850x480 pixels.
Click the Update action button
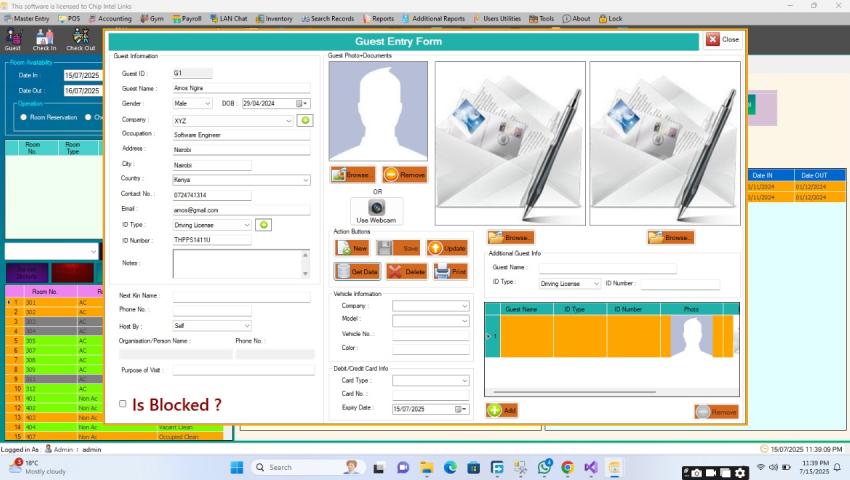[x=447, y=248]
